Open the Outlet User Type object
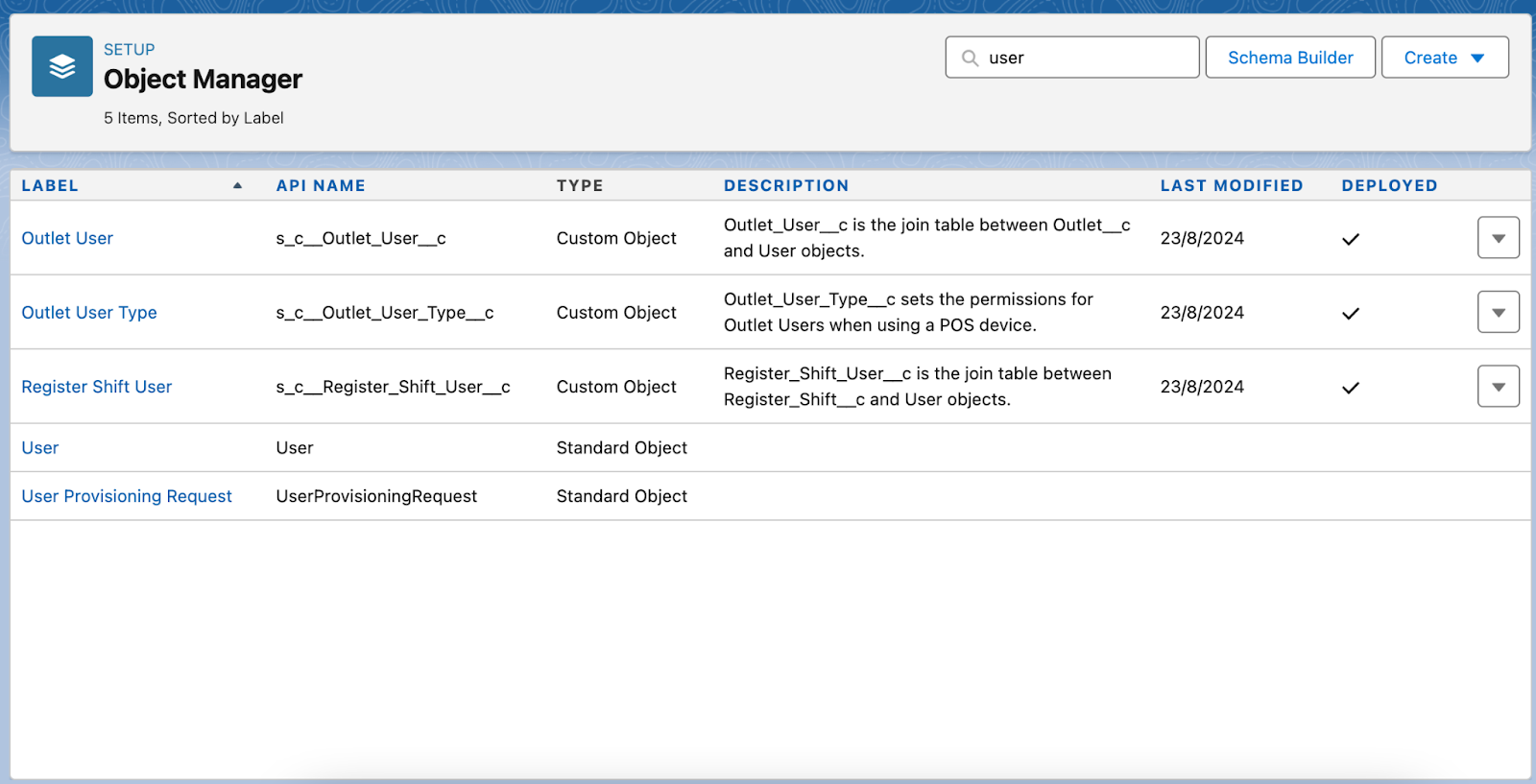This screenshot has width=1536, height=784. tap(89, 312)
